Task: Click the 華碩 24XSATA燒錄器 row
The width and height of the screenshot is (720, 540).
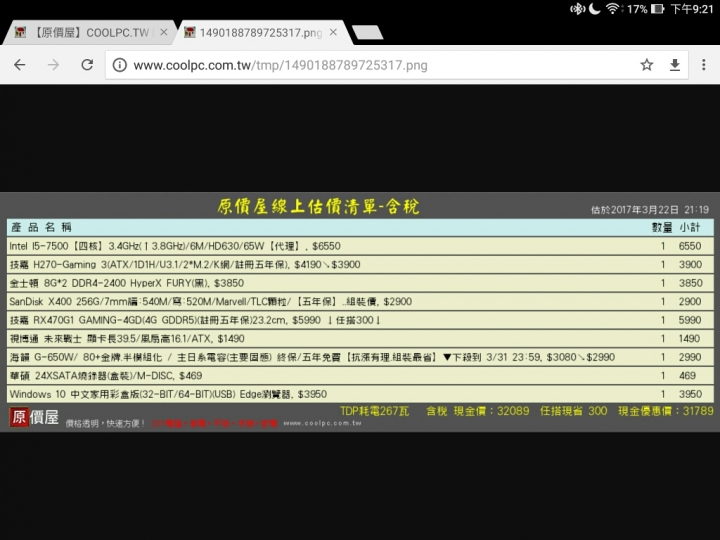Action: click(360, 376)
